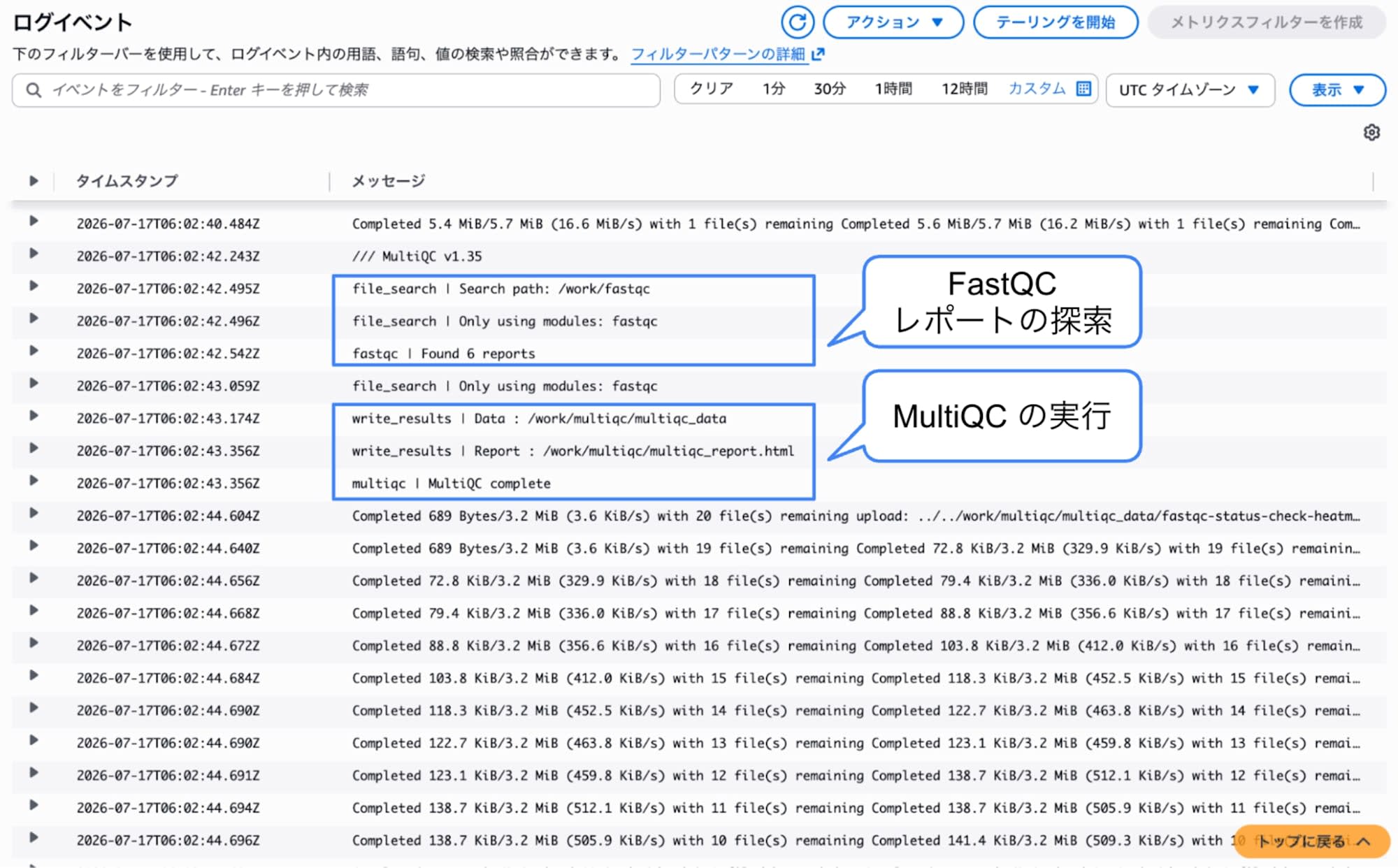Image resolution: width=1398 pixels, height=868 pixels.
Task: Expand the 06:02:40.484Z log row
Action: tap(33, 222)
